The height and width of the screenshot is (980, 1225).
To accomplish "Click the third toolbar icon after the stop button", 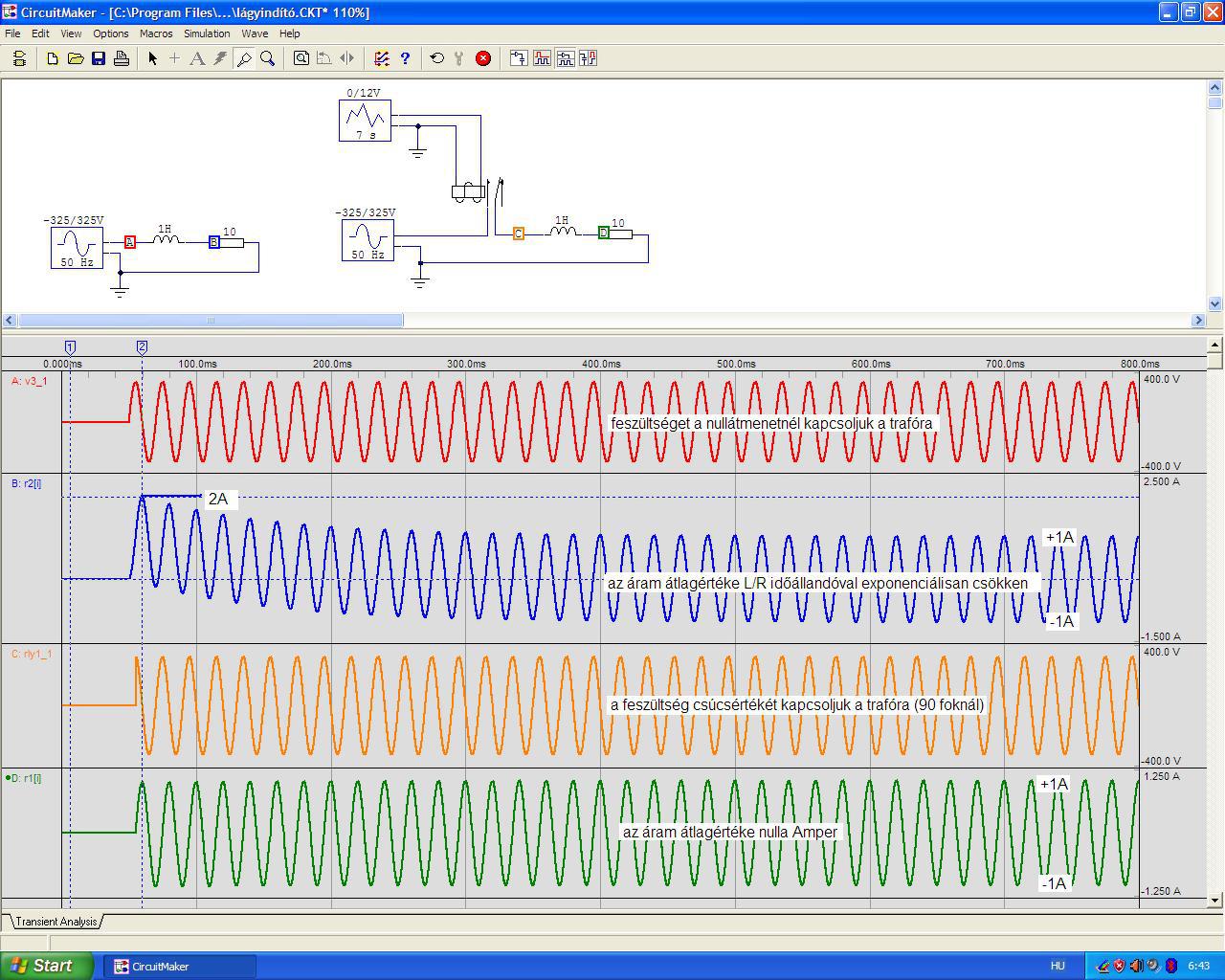I will point(565,58).
